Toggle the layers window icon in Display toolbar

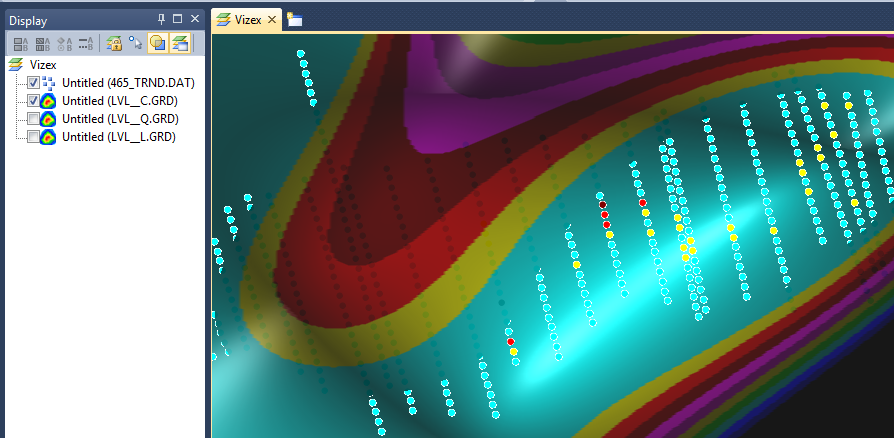[179, 43]
